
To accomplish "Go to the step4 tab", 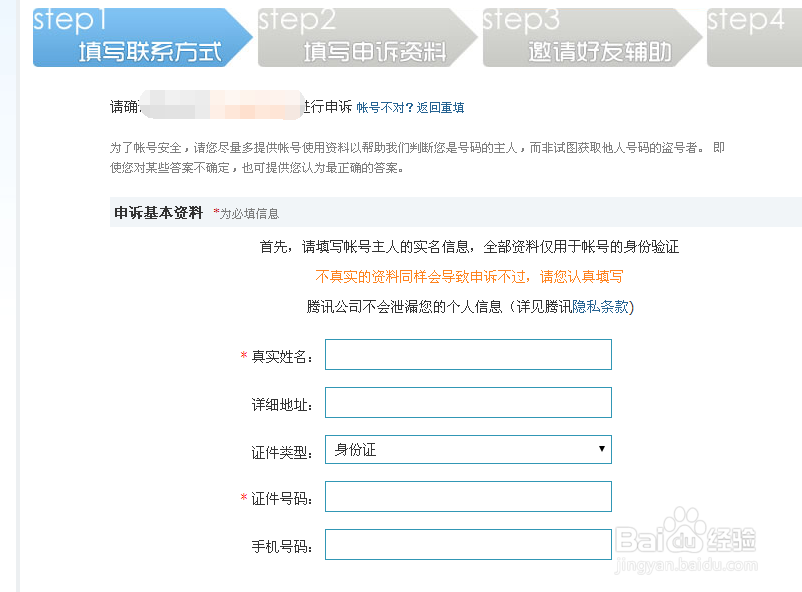I will tap(754, 37).
